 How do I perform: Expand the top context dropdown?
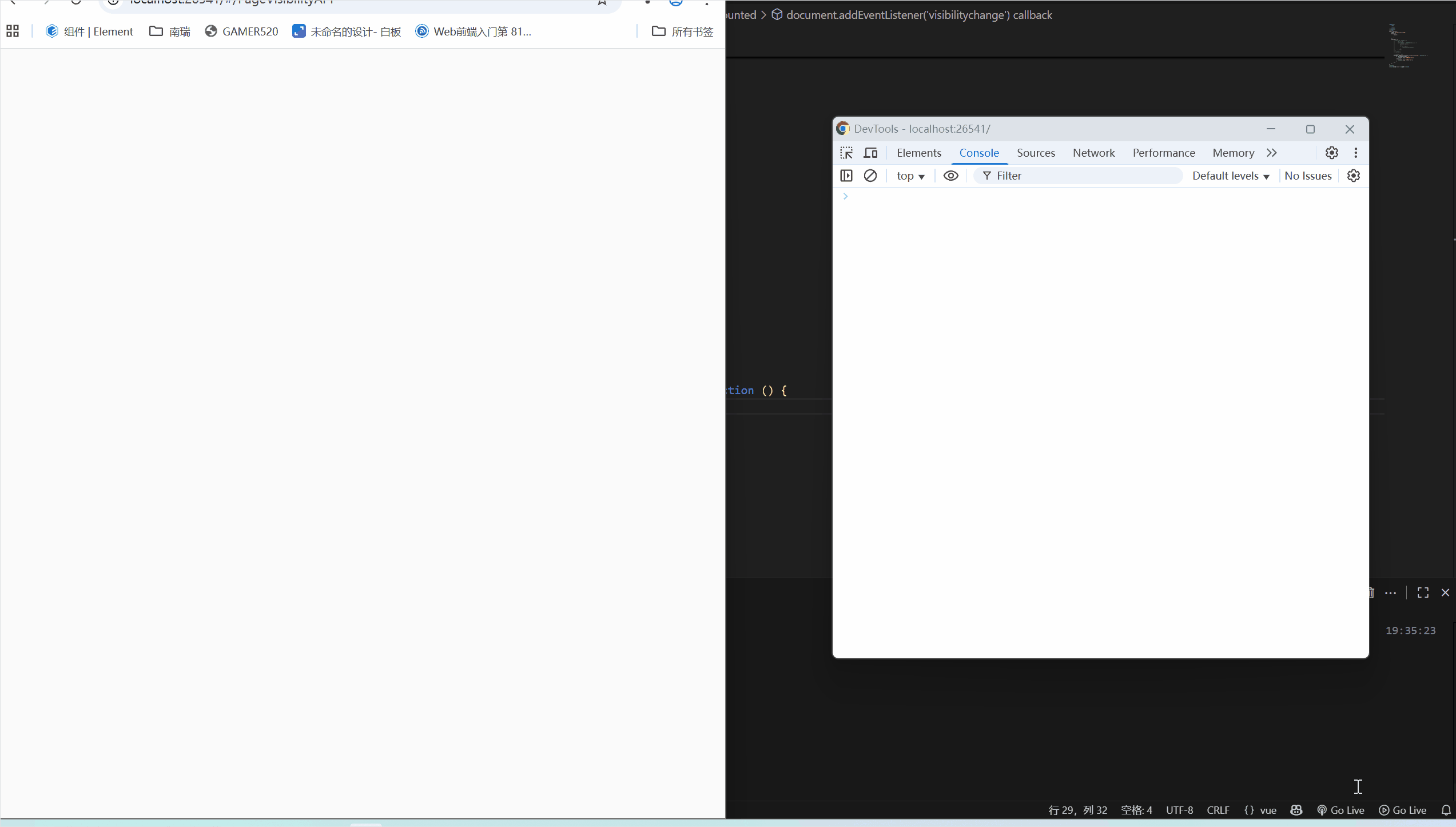(x=910, y=176)
